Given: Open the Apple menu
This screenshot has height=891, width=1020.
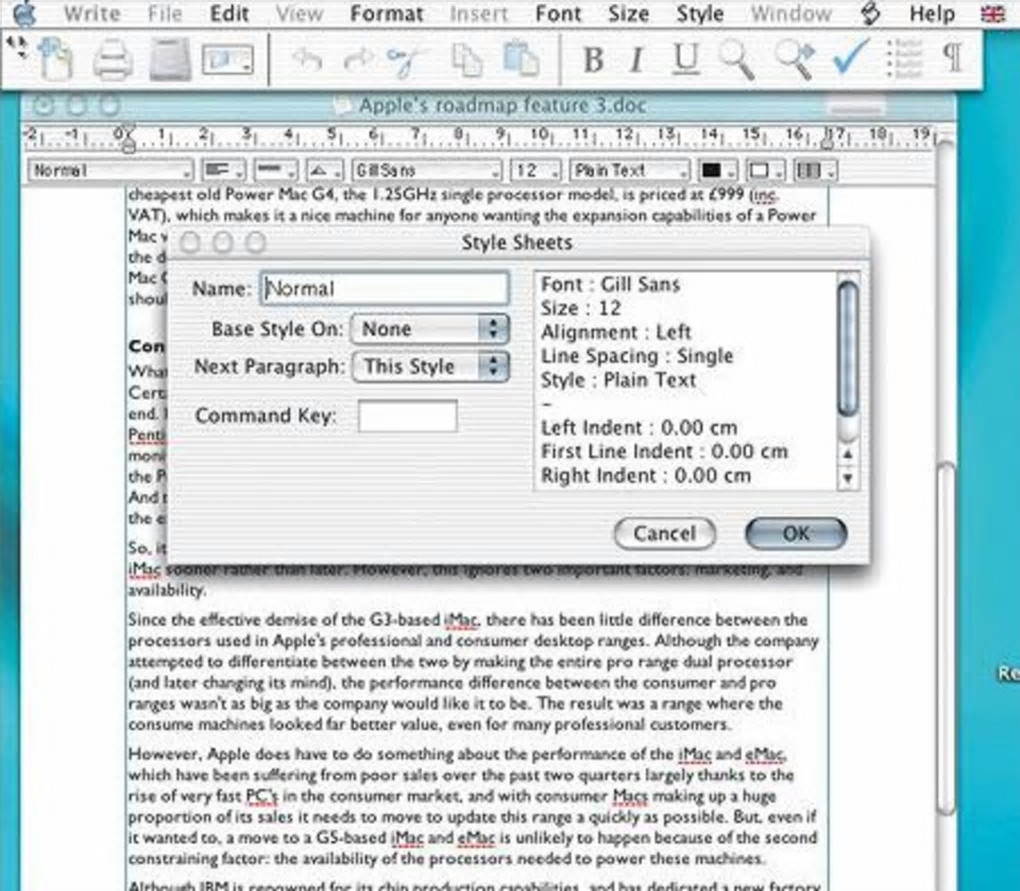Looking at the screenshot, I should pos(24,14).
